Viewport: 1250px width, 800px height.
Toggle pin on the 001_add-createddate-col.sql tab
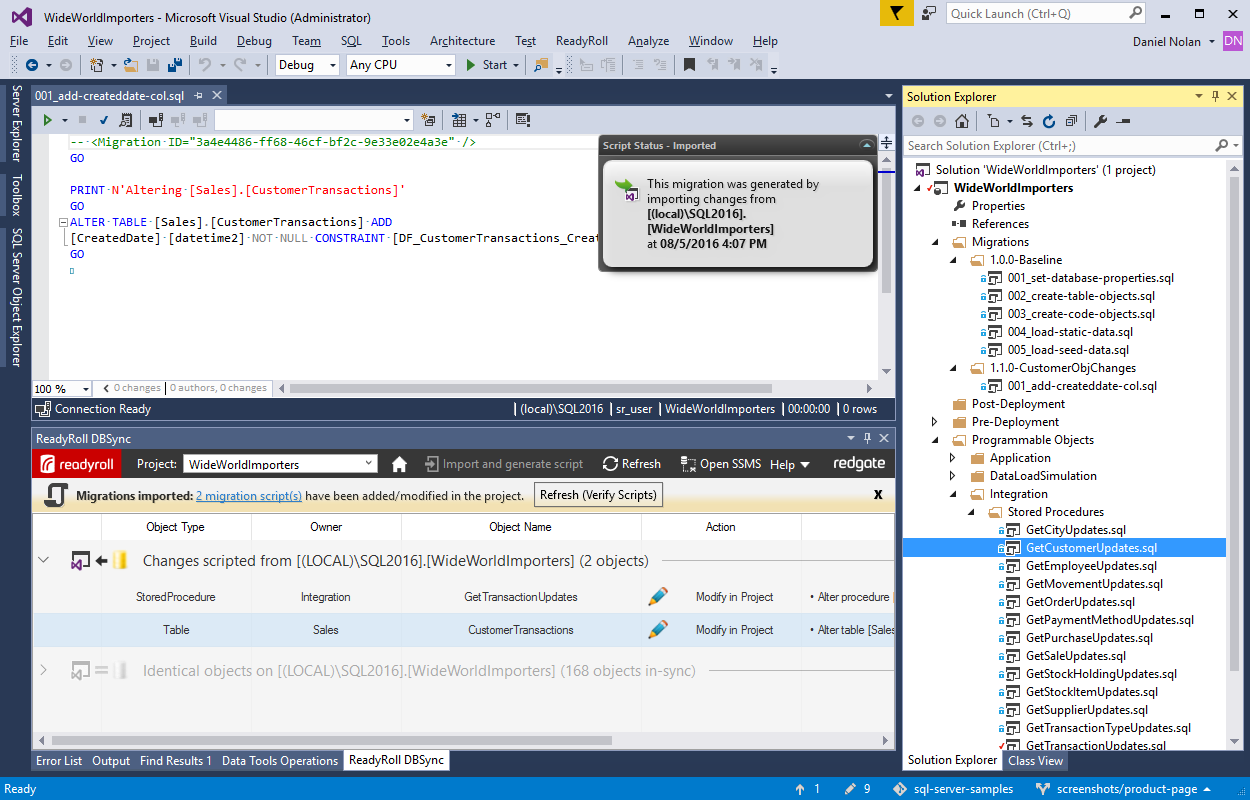click(198, 96)
